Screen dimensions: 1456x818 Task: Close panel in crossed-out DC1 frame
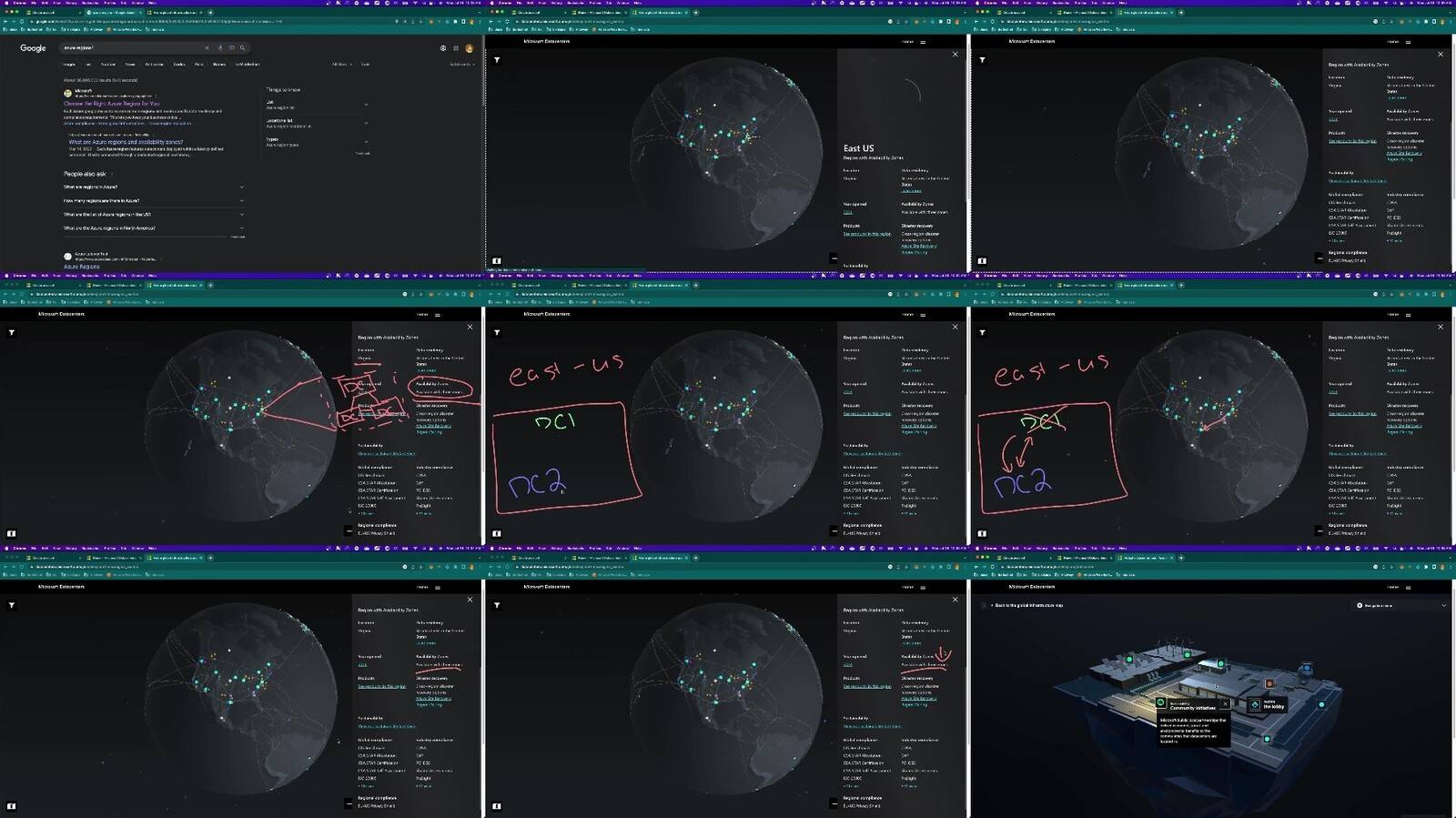point(1440,327)
